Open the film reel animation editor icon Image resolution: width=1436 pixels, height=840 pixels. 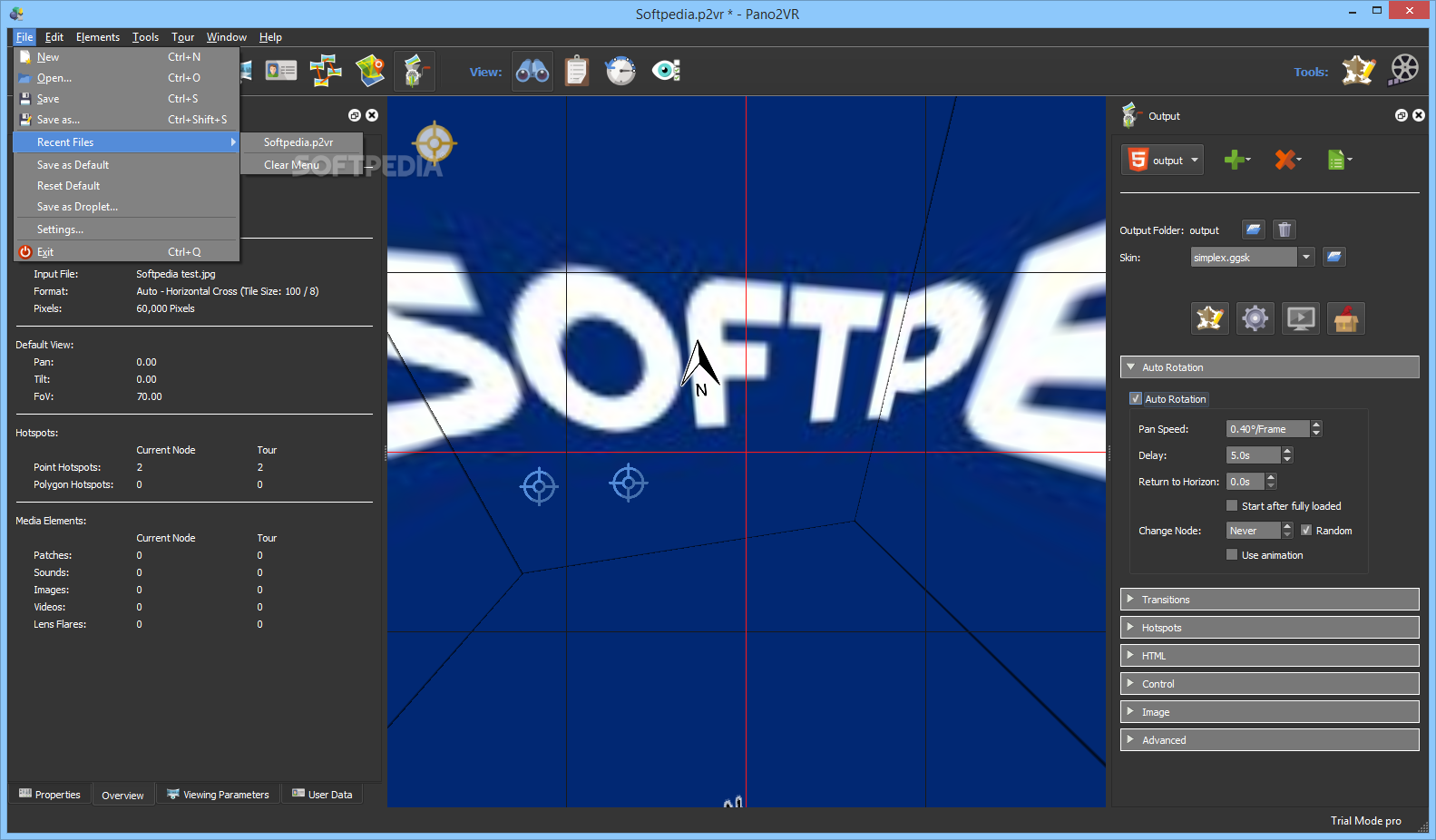pyautogui.click(x=1404, y=70)
